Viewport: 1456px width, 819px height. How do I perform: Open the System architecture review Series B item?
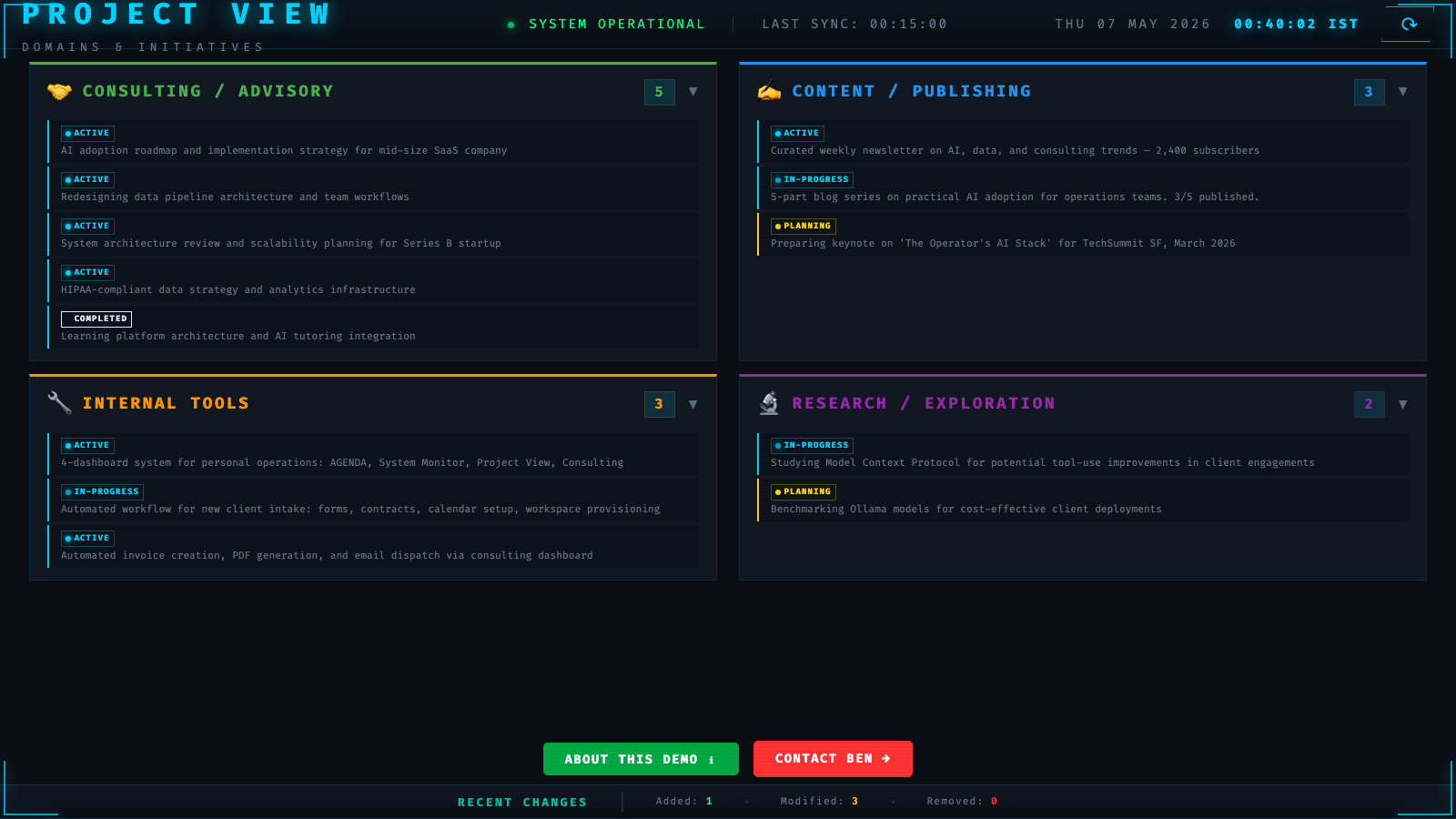pyautogui.click(x=373, y=235)
